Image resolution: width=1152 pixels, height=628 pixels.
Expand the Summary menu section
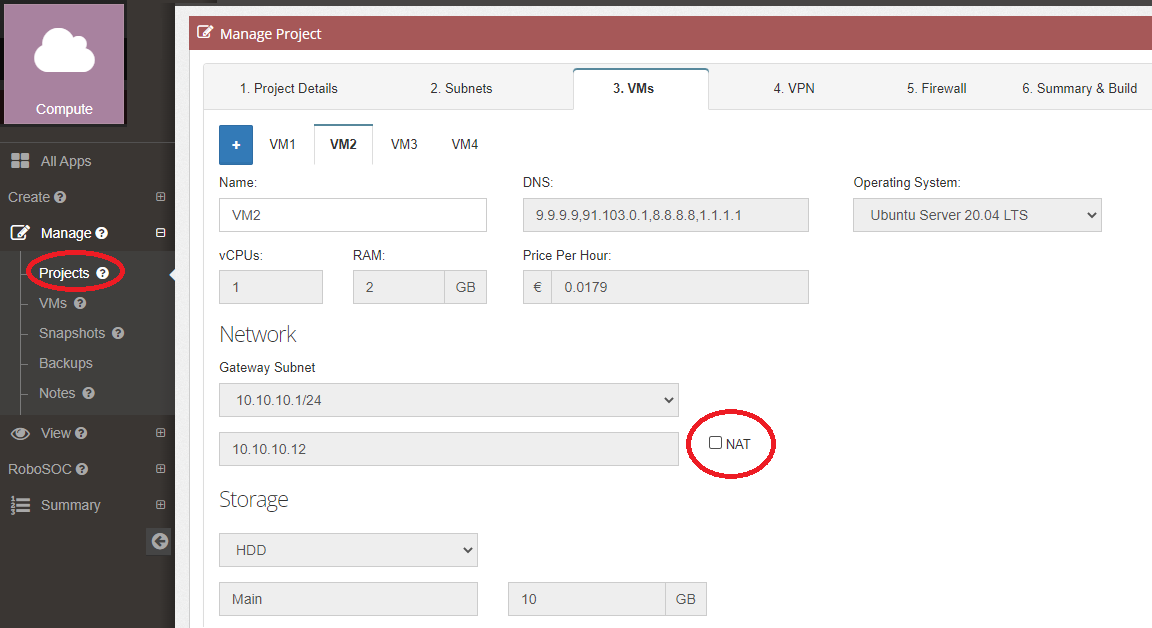click(x=160, y=505)
